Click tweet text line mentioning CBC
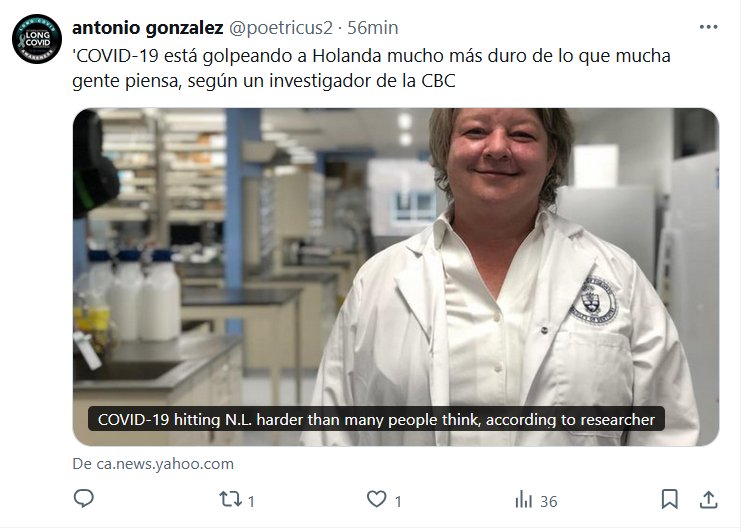This screenshot has height=532, width=746. click(x=264, y=81)
